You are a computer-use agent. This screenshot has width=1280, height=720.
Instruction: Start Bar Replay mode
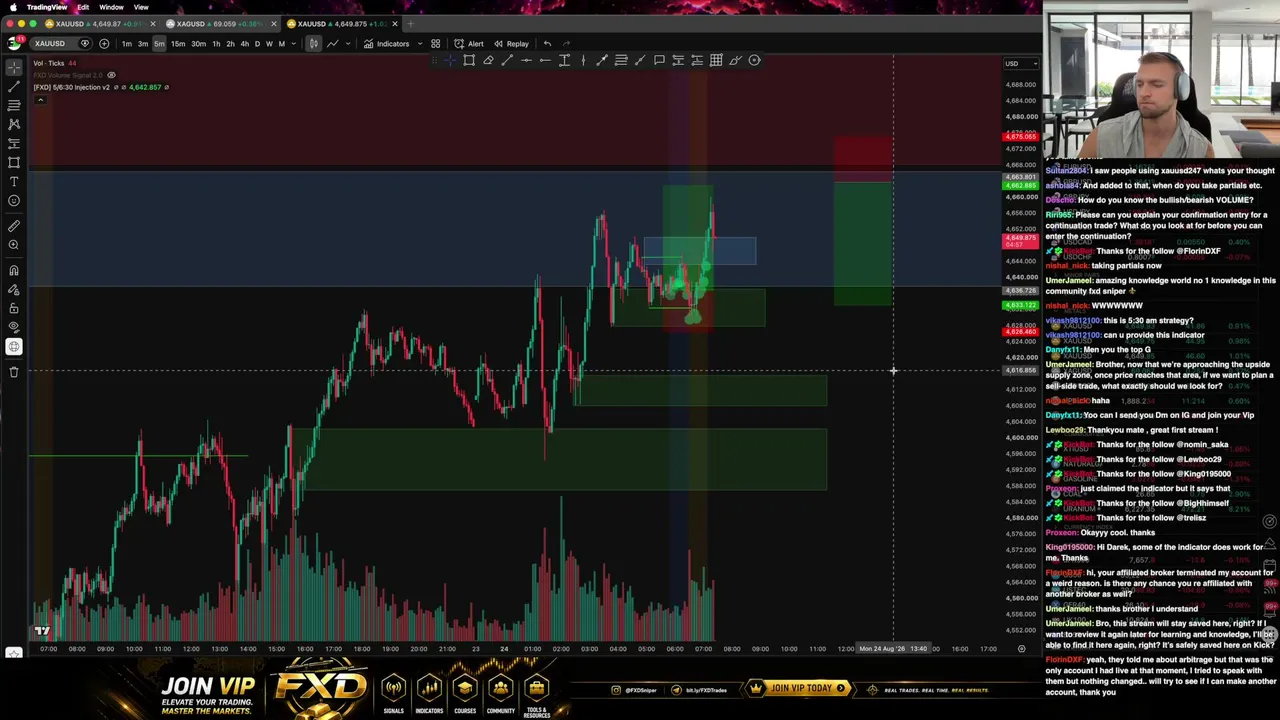[511, 44]
